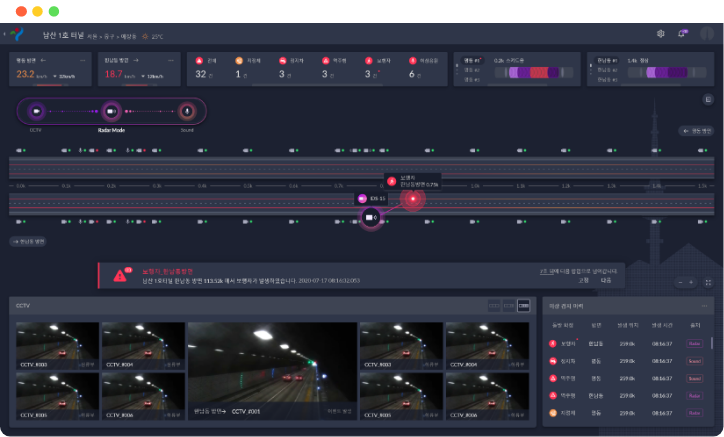Select the 한남동 #3 radar tab
This screenshot has width=724, height=437.
click(607, 80)
